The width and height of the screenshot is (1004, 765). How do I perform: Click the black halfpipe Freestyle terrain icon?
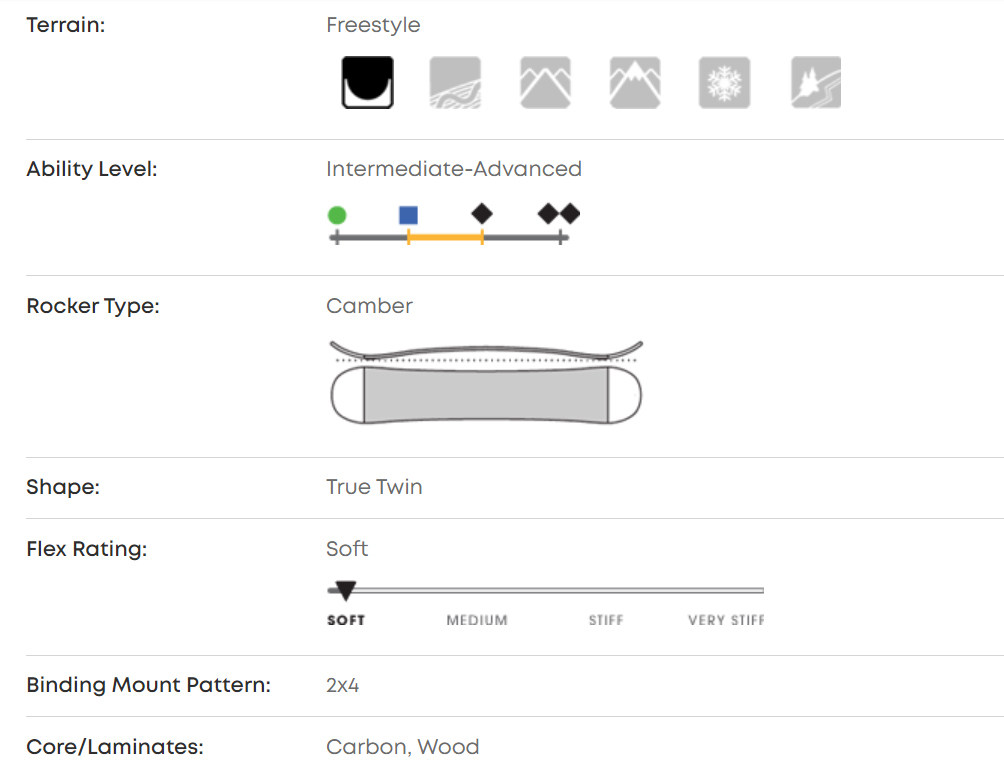tap(367, 82)
